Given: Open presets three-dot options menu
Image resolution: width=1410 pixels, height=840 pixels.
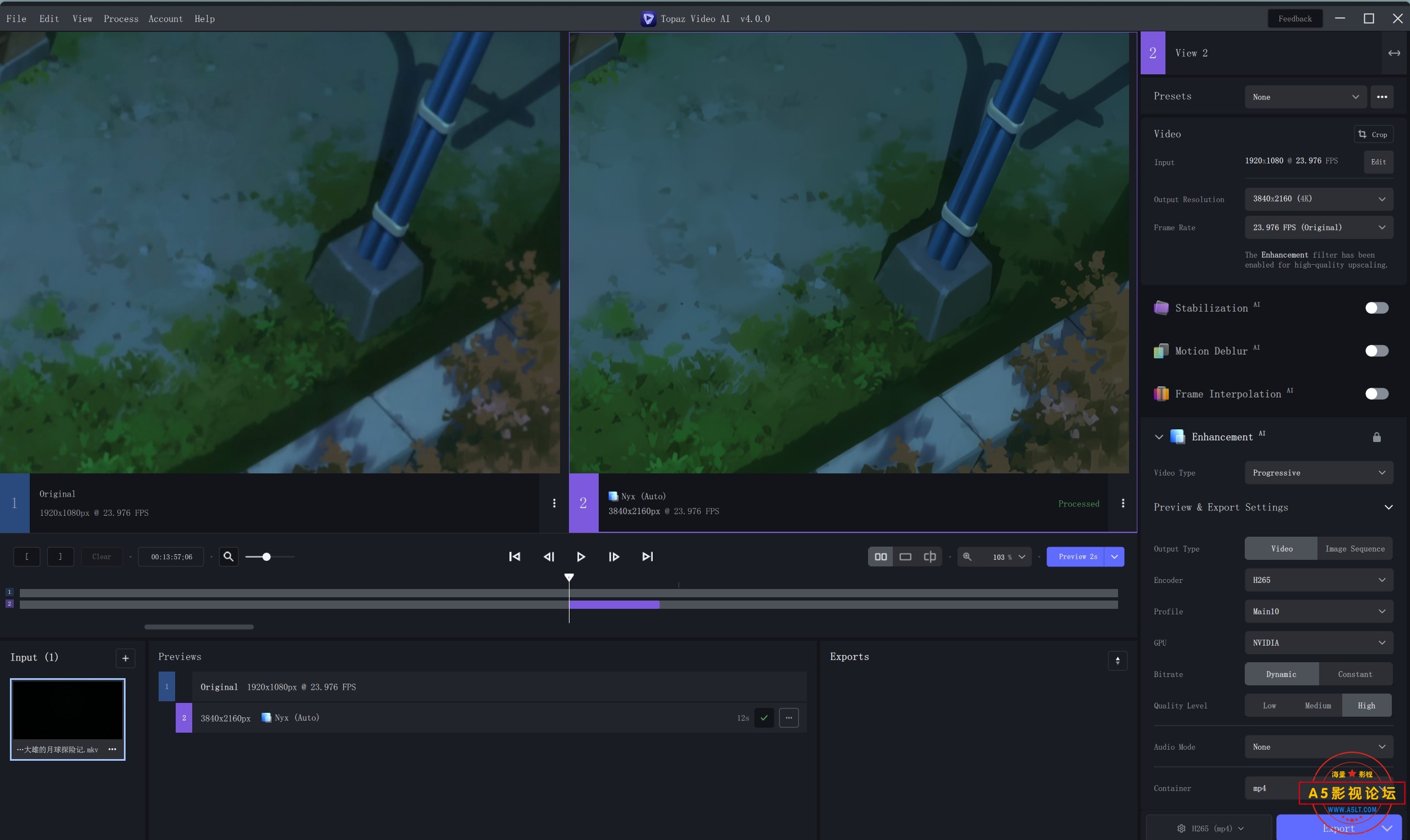Looking at the screenshot, I should tap(1382, 97).
